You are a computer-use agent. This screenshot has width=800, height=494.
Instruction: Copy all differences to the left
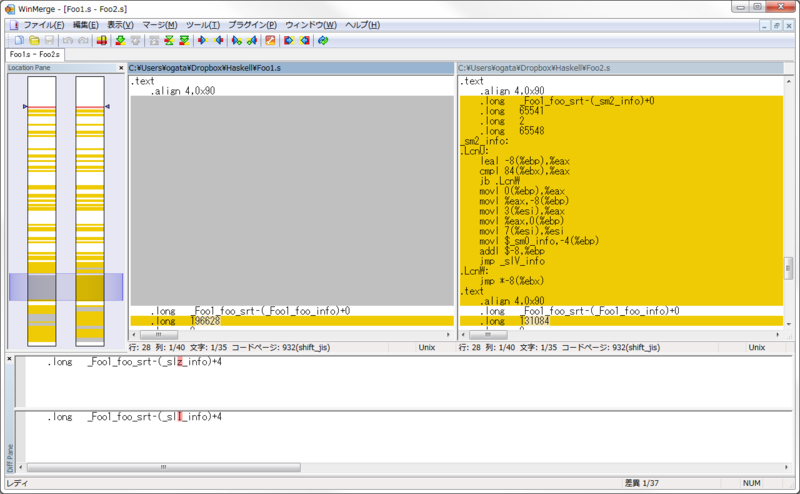pos(305,40)
